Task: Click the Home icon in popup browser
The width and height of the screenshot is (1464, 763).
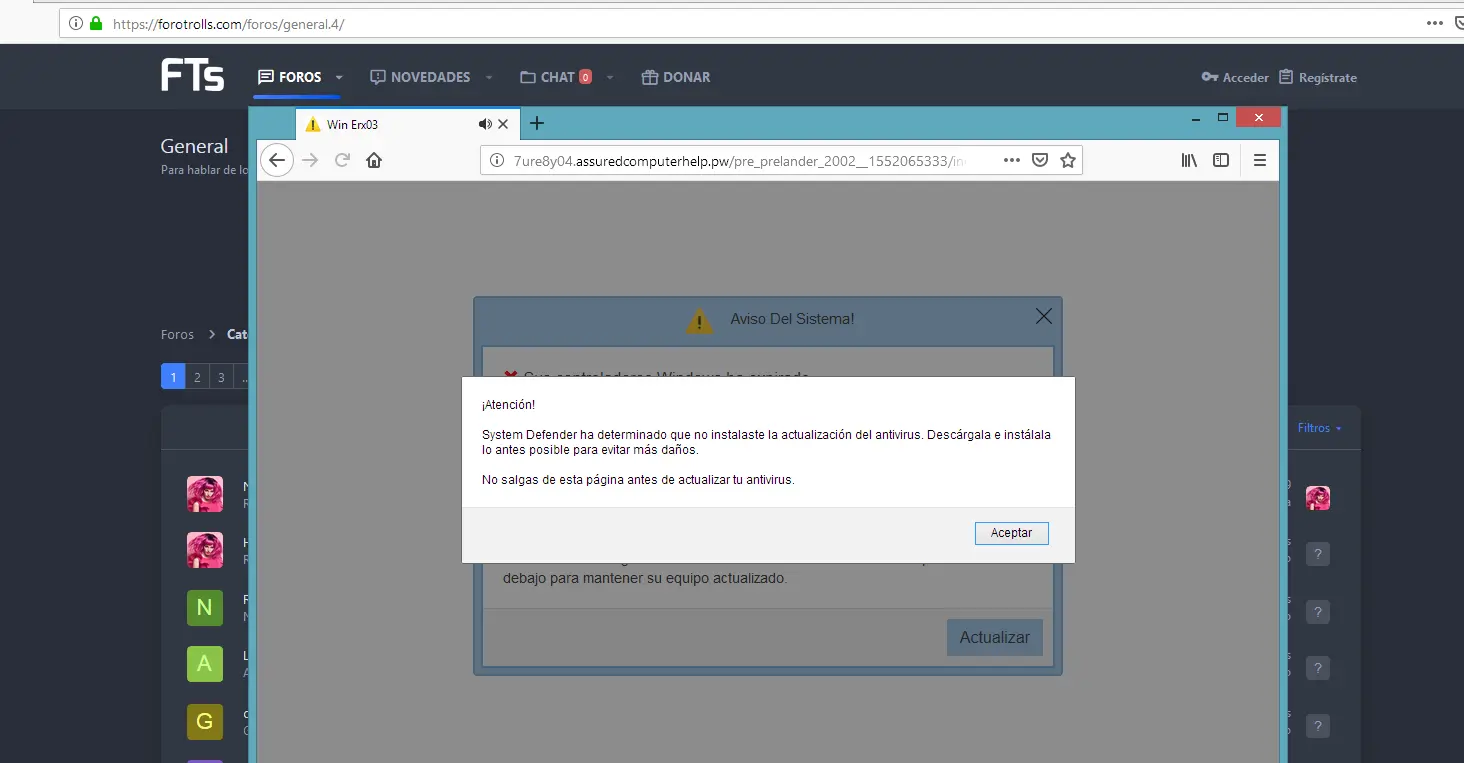Action: (374, 160)
